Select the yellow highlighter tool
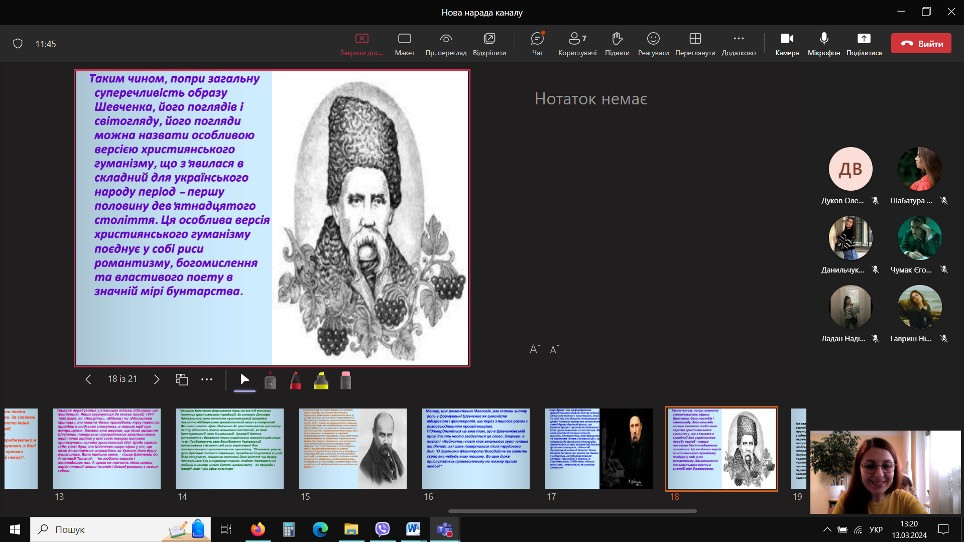This screenshot has height=542, width=964. tap(321, 380)
